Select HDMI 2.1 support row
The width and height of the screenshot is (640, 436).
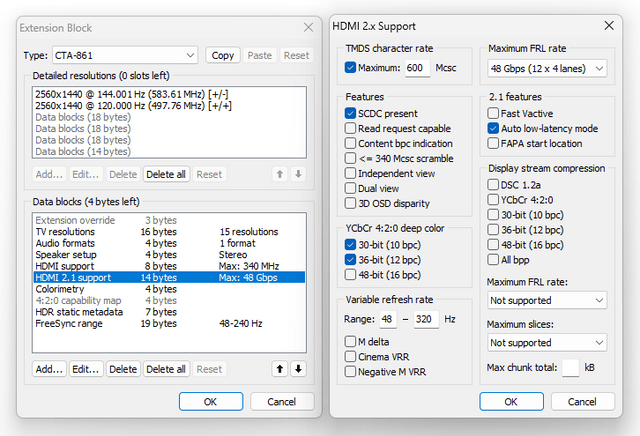169,277
